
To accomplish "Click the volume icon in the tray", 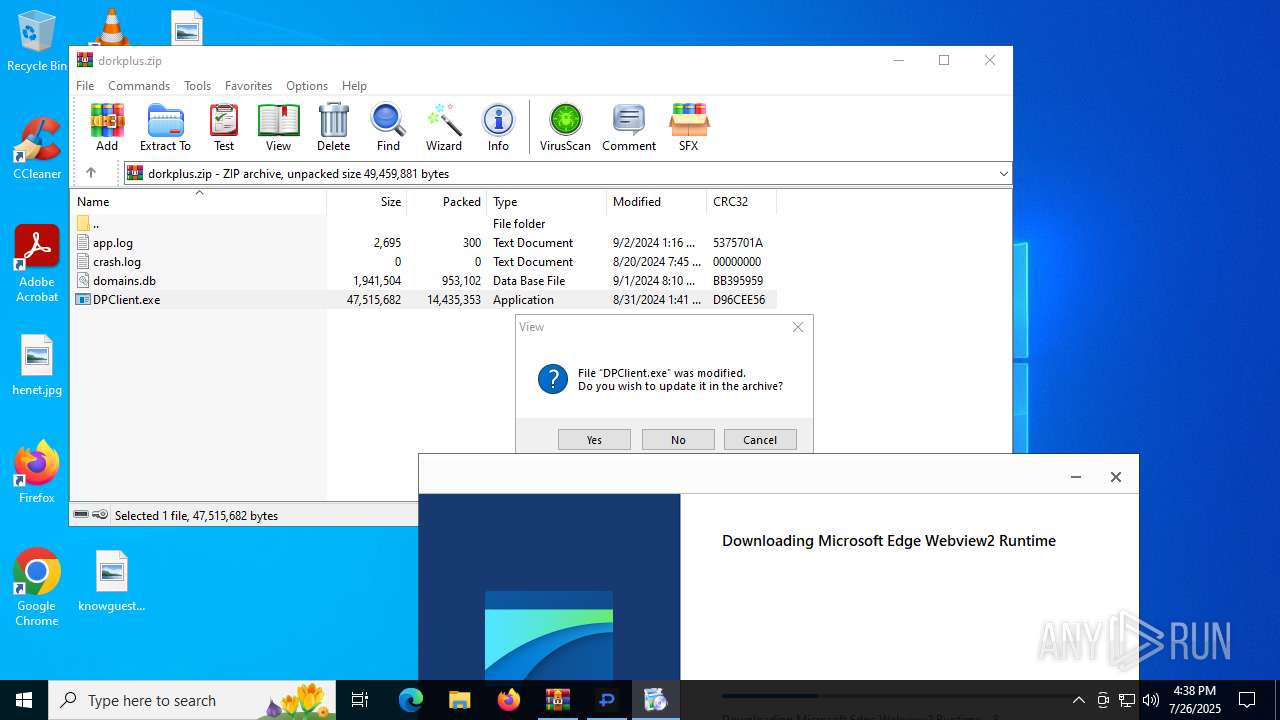I will pyautogui.click(x=1151, y=700).
